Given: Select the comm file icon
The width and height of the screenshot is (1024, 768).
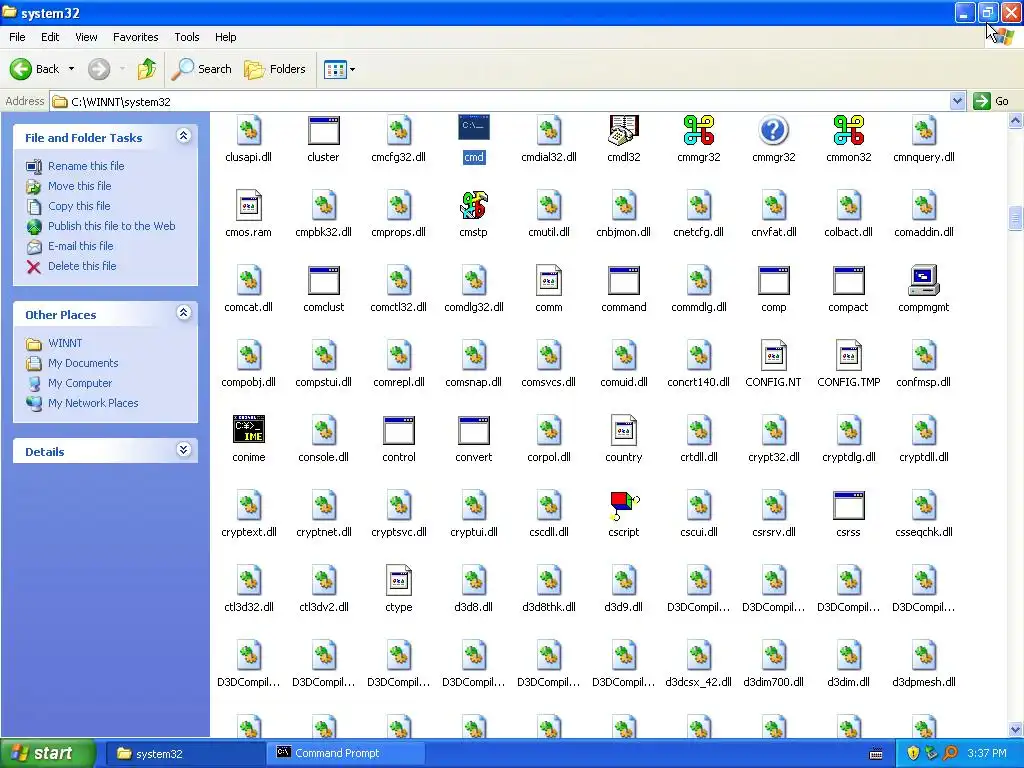Looking at the screenshot, I should click(549, 280).
